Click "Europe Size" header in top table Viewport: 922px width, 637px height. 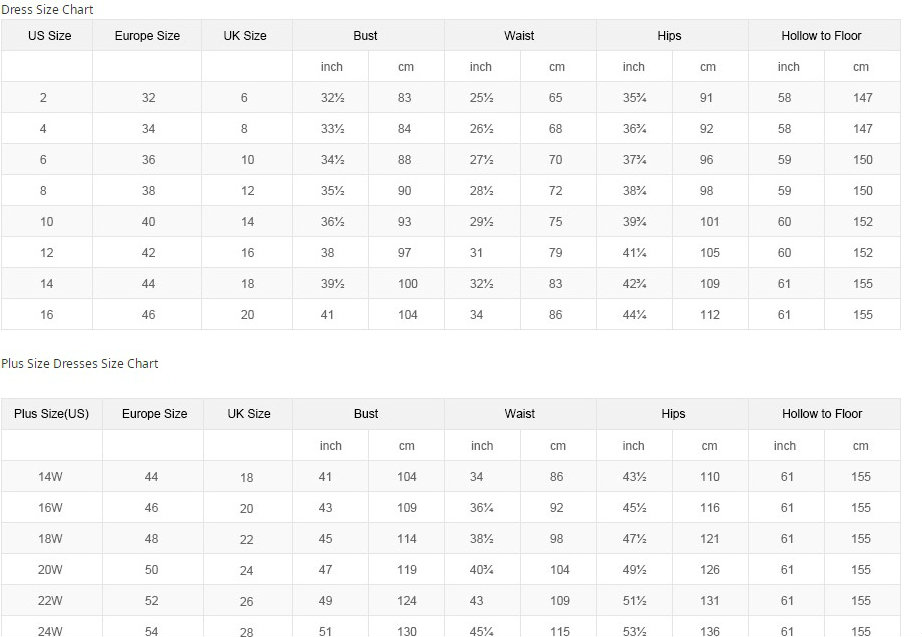(147, 36)
